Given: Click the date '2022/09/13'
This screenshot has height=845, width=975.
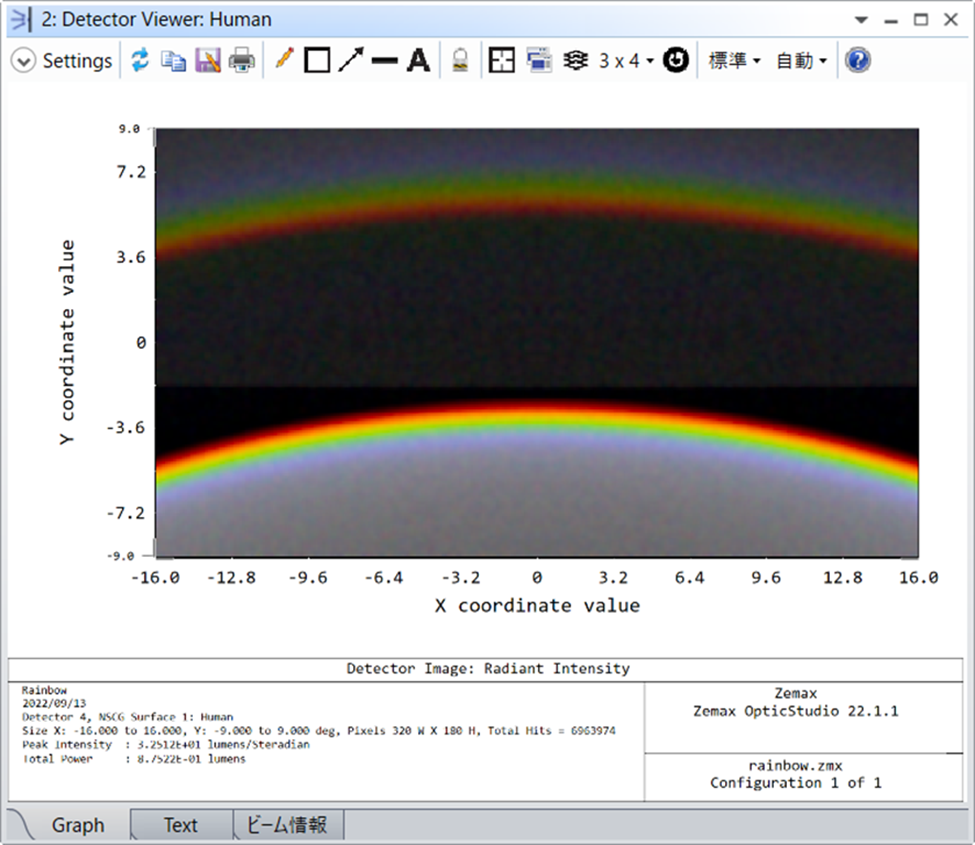Looking at the screenshot, I should (54, 703).
